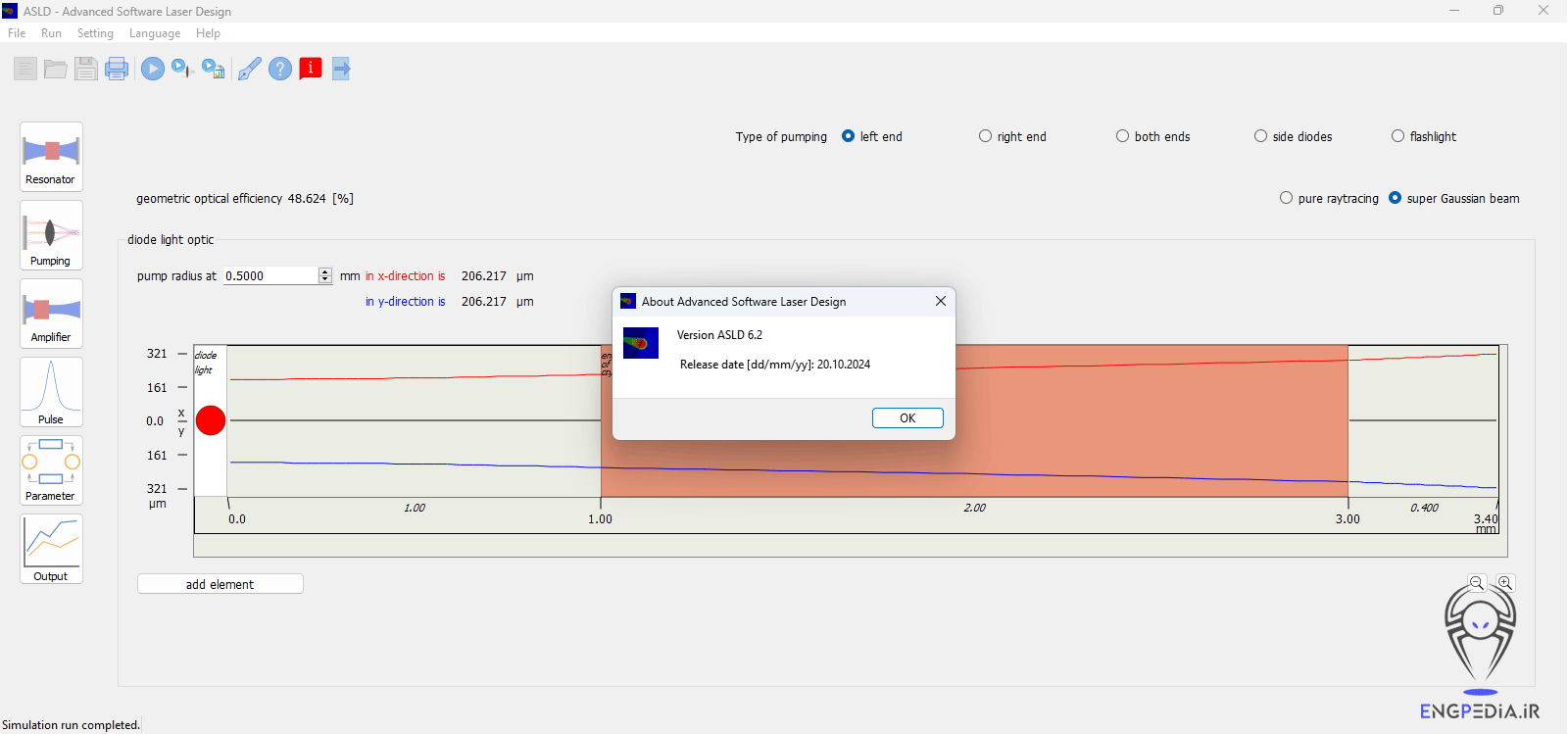Image resolution: width=1568 pixels, height=734 pixels.
Task: Open the Parameter sidebar panel
Action: [51, 470]
